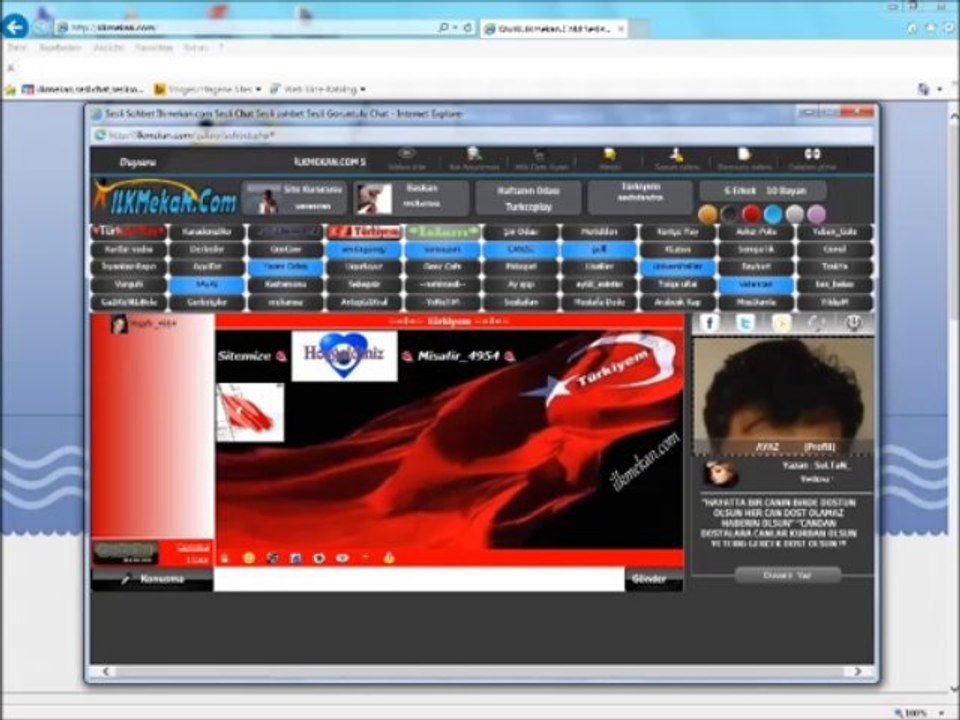Screen dimensions: 960x720
Task: Click the binoculars icon in top toolbar
Action: click(812, 154)
